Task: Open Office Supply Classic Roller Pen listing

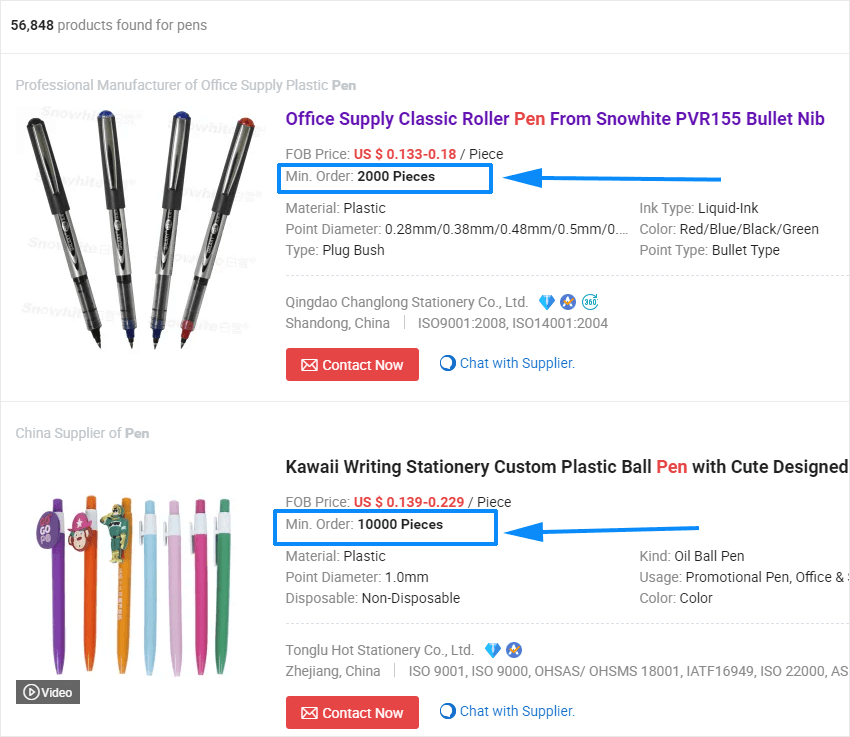Action: pos(555,119)
